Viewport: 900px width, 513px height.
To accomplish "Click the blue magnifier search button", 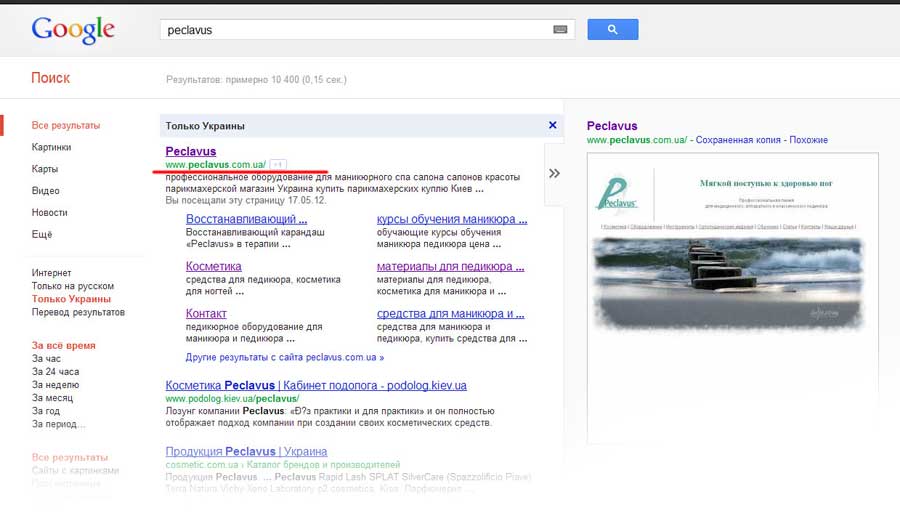I will coord(612,29).
